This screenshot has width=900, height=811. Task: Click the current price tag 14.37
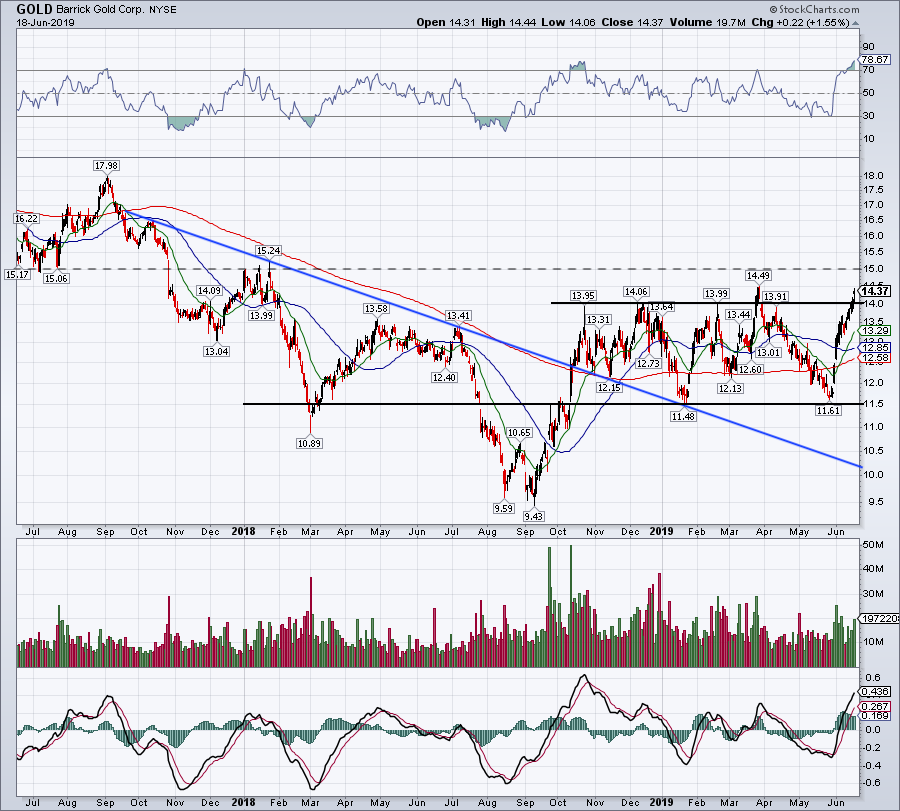(875, 292)
